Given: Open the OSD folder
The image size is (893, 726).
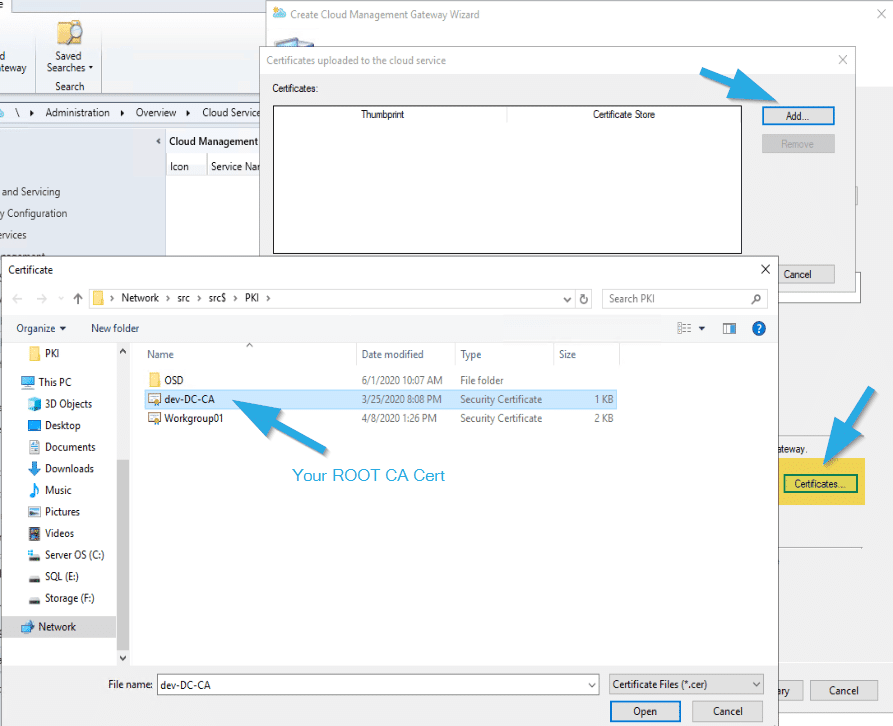Looking at the screenshot, I should pos(173,380).
